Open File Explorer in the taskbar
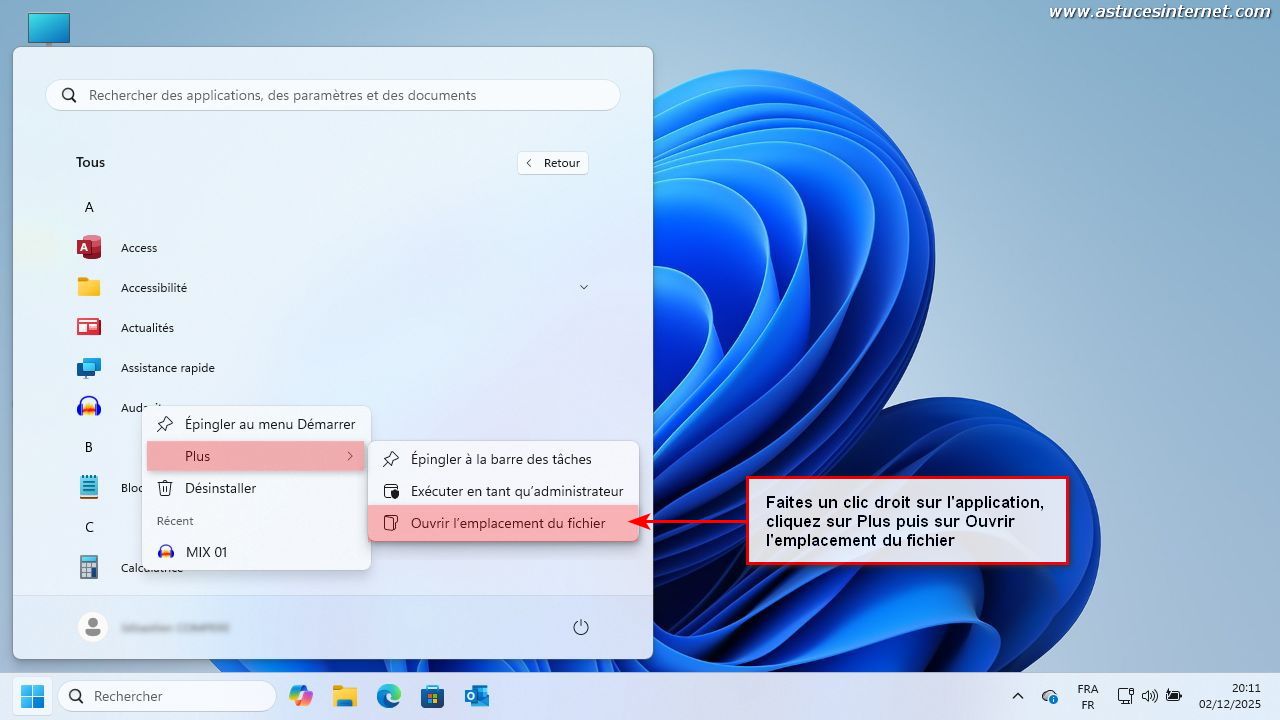The height and width of the screenshot is (720, 1280). (x=345, y=696)
